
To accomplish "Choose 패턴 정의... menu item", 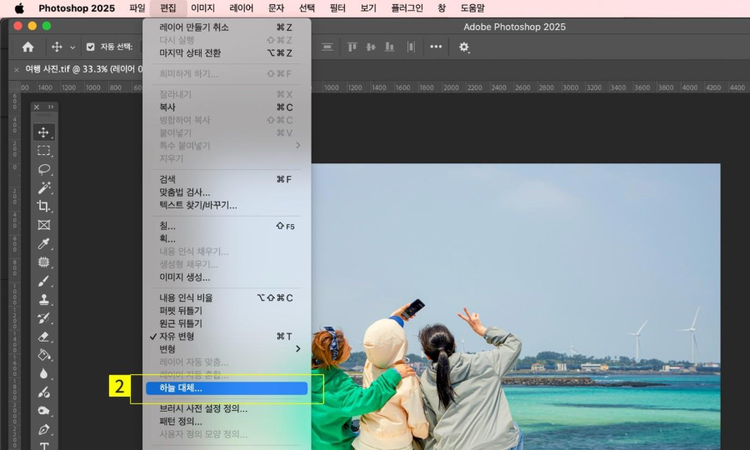I will pyautogui.click(x=226, y=422).
